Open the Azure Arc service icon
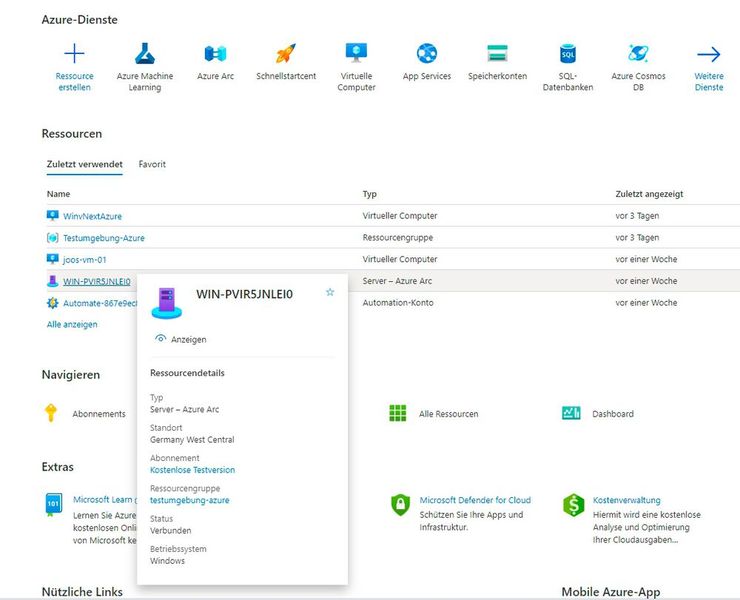The width and height of the screenshot is (740, 600). click(x=215, y=53)
